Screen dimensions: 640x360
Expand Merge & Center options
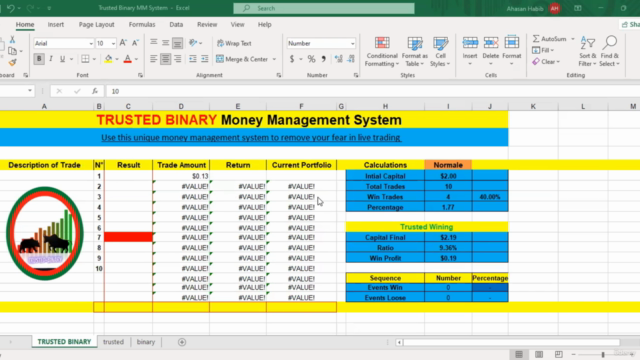pyautogui.click(x=274, y=59)
